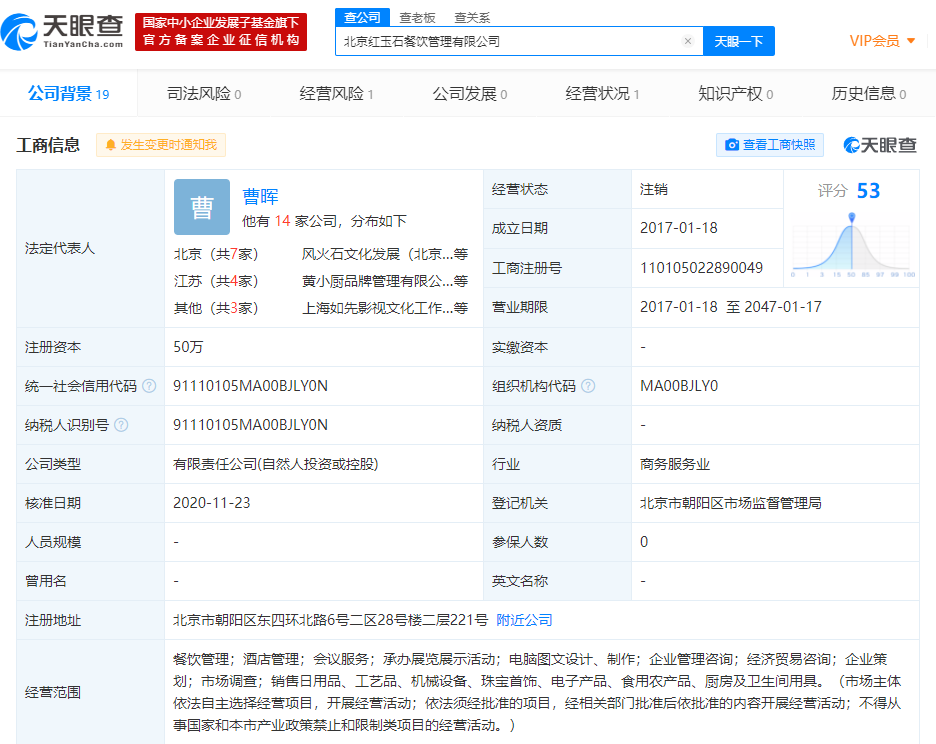Image resolution: width=936 pixels, height=744 pixels.
Task: Open the 曹晖 legal representative link
Action: point(260,196)
